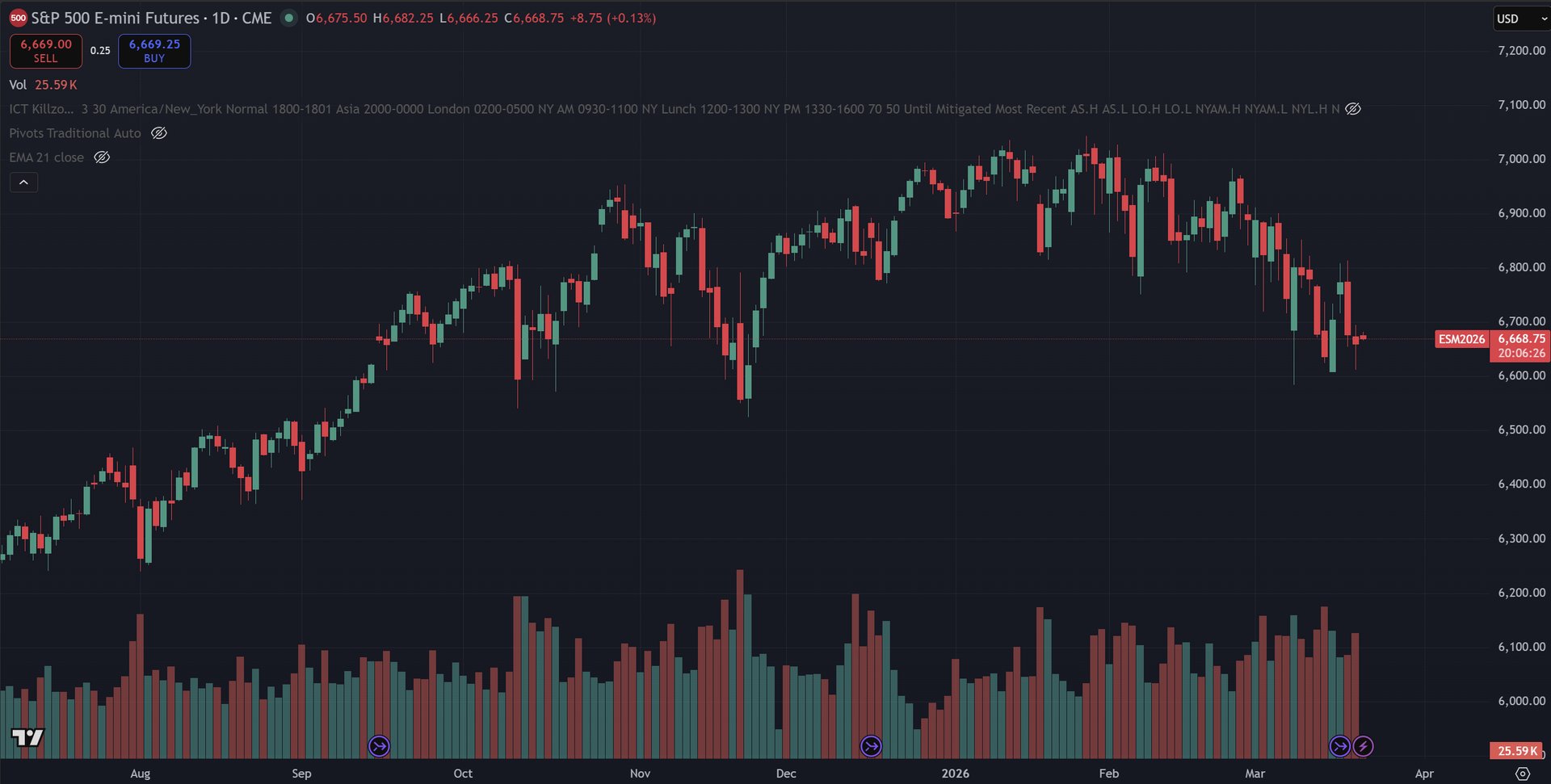Viewport: 1551px width, 784px height.
Task: Click the purple lightning bolt event marker
Action: pos(1363,746)
